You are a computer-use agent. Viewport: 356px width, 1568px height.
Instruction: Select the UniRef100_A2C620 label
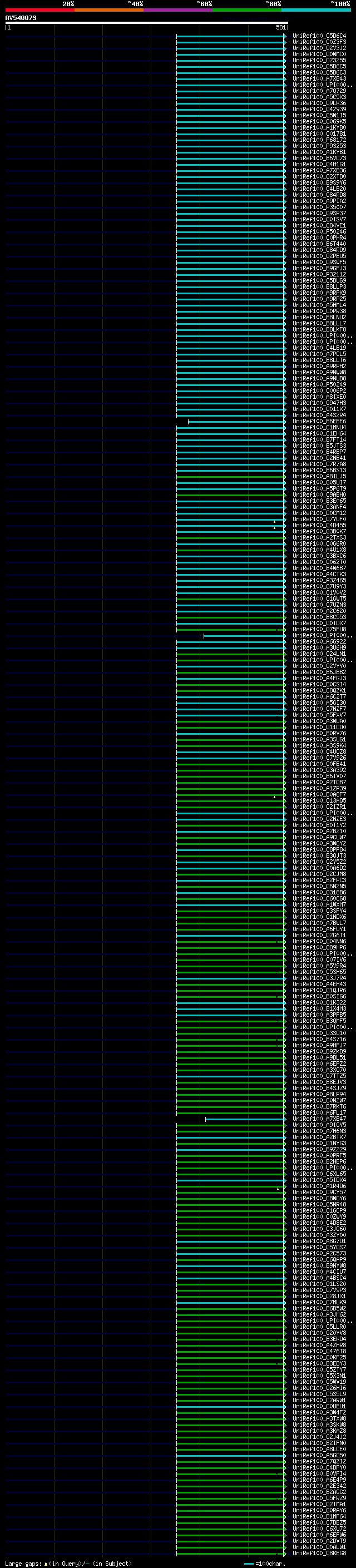[x=319, y=611]
